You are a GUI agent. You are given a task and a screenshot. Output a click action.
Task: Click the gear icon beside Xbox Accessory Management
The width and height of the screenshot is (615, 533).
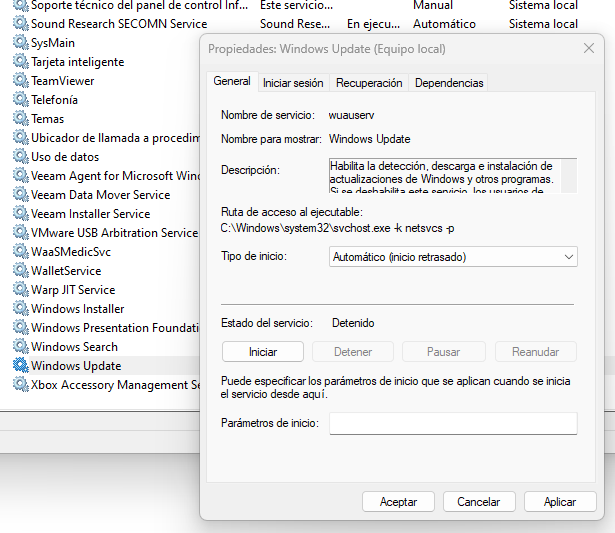21,385
